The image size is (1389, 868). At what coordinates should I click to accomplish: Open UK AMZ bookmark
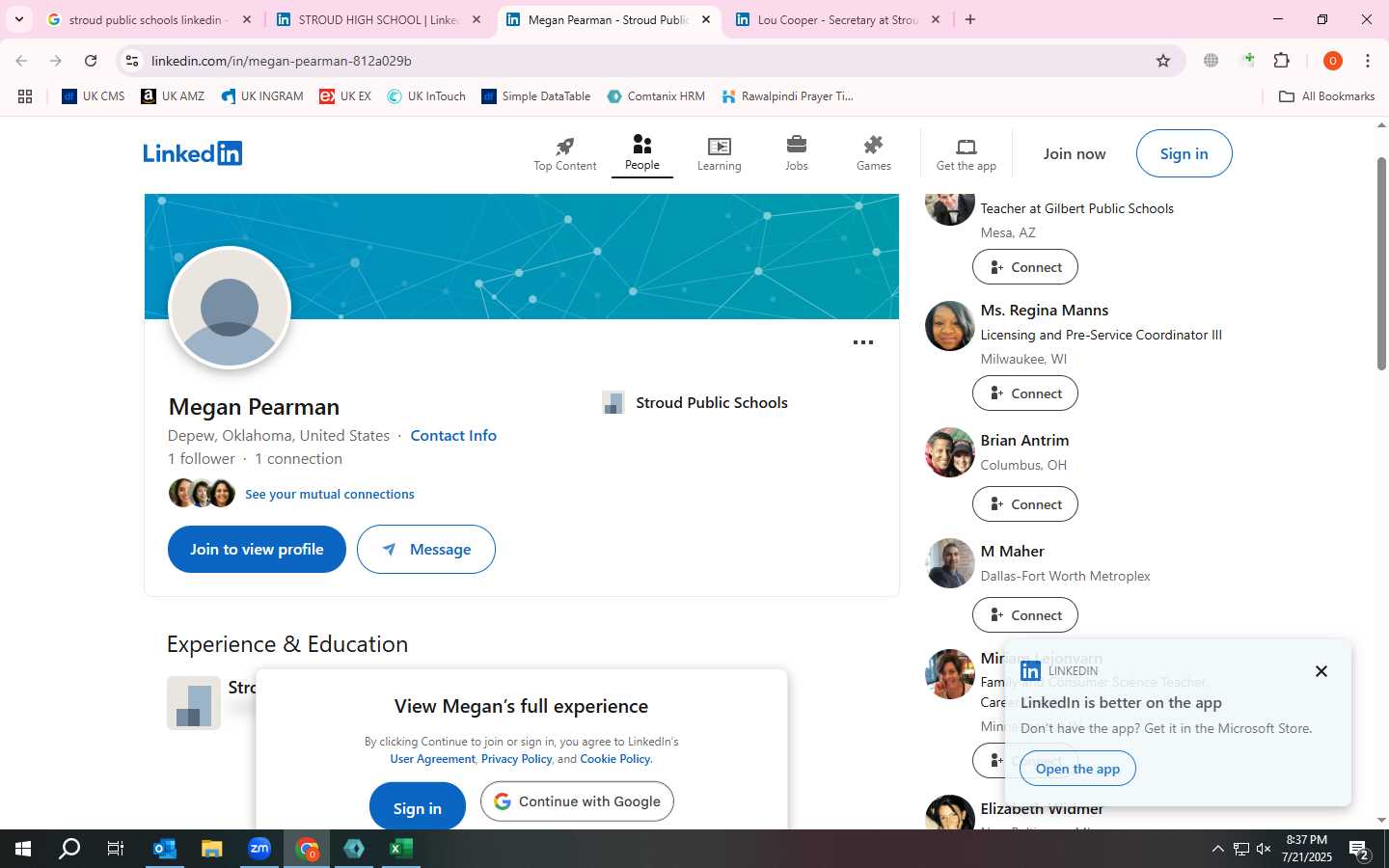[173, 96]
